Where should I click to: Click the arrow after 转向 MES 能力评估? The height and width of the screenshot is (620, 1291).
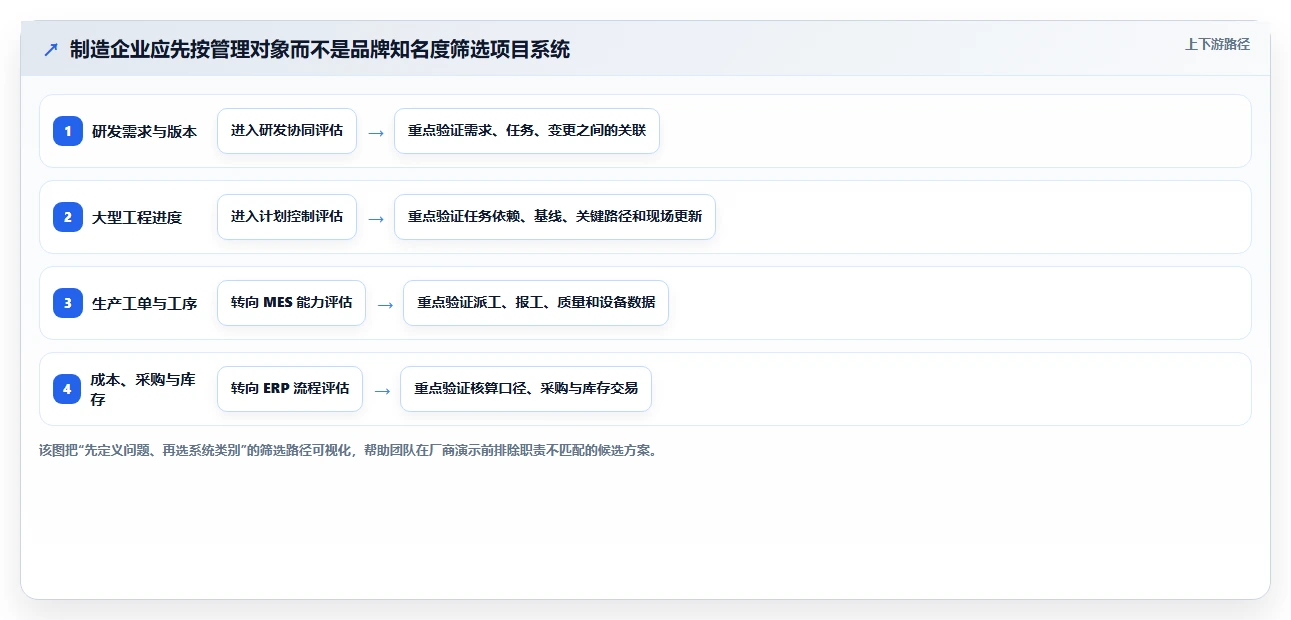click(385, 304)
